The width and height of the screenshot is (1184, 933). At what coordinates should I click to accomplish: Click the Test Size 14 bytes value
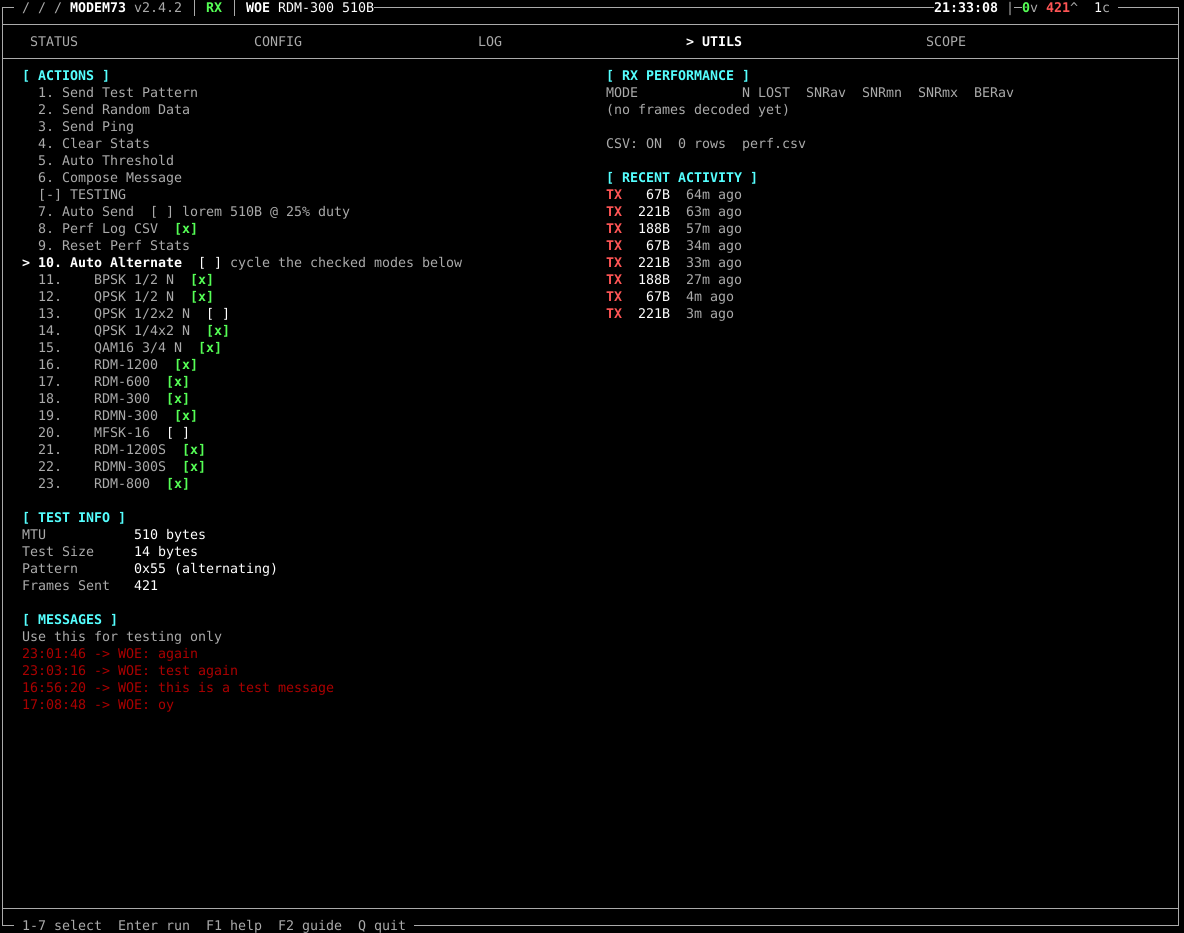(165, 552)
